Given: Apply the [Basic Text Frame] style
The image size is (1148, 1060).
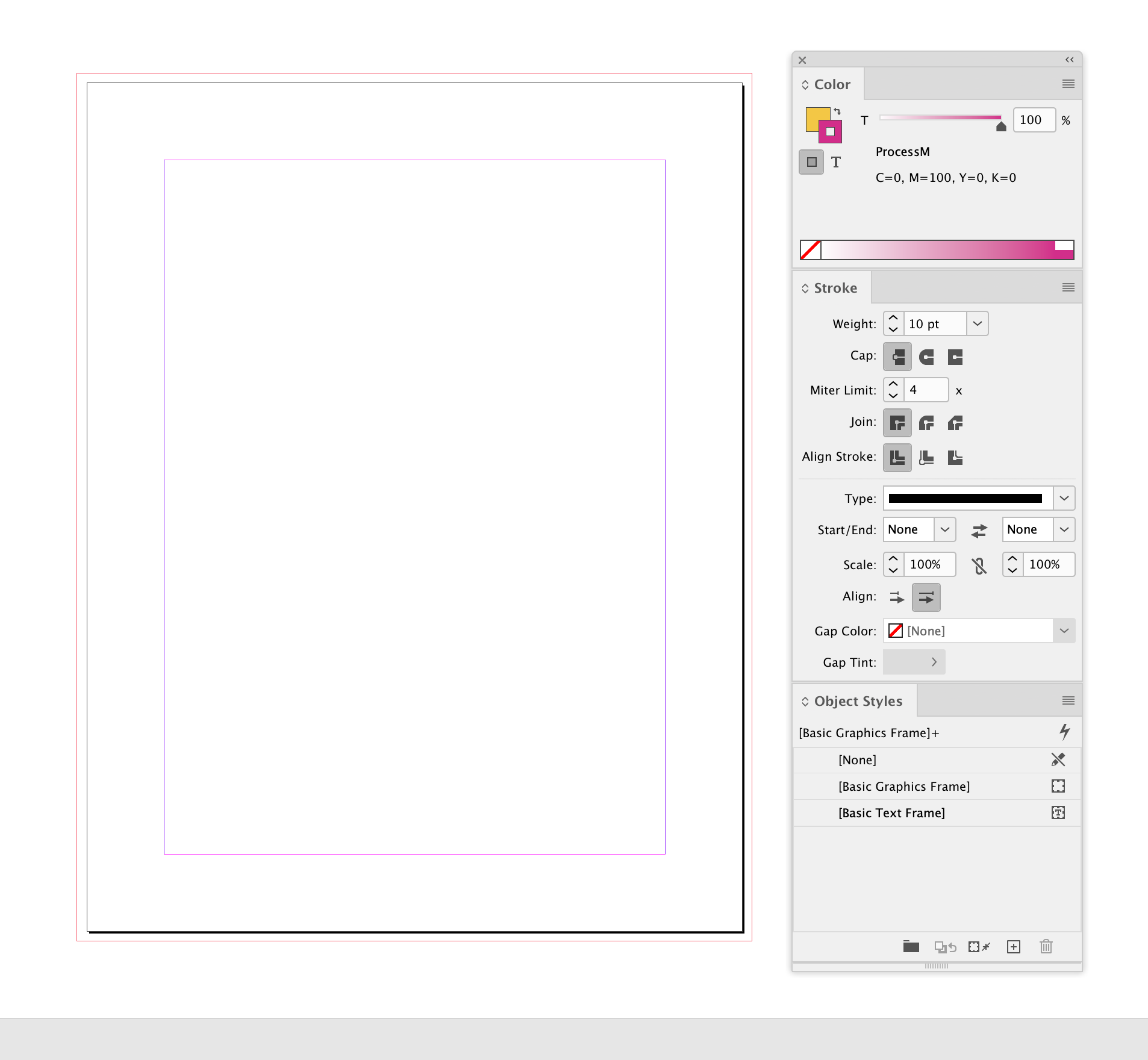Looking at the screenshot, I should coord(891,812).
